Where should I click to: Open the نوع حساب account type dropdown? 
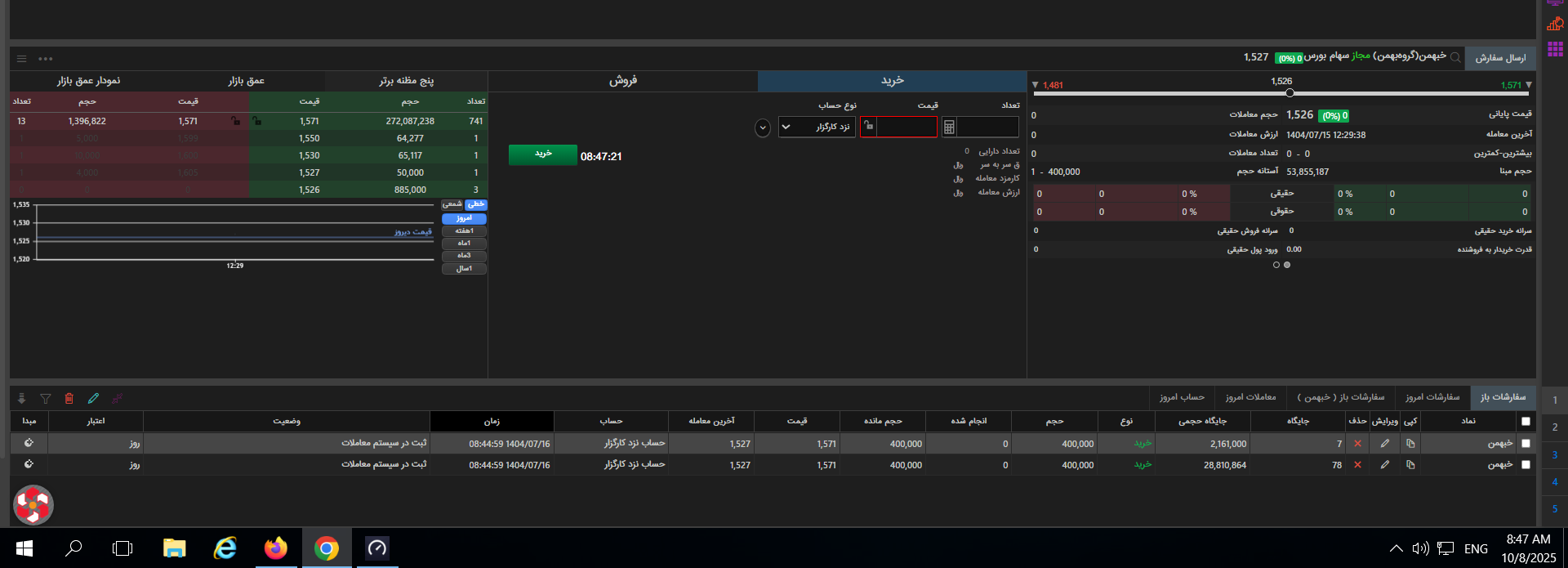(x=817, y=127)
